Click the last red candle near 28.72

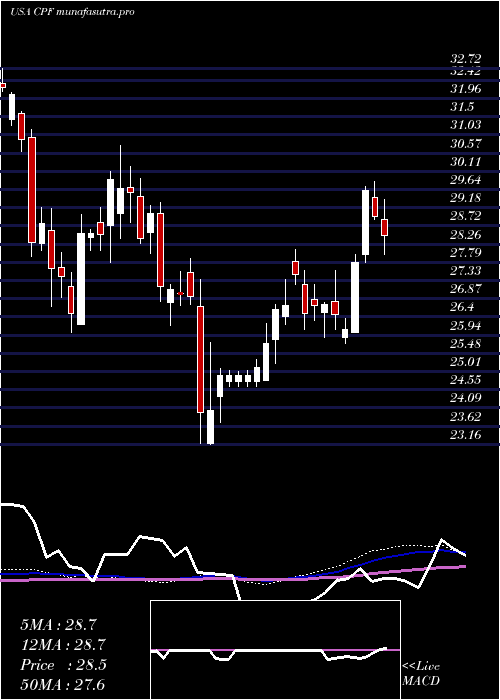(x=384, y=227)
